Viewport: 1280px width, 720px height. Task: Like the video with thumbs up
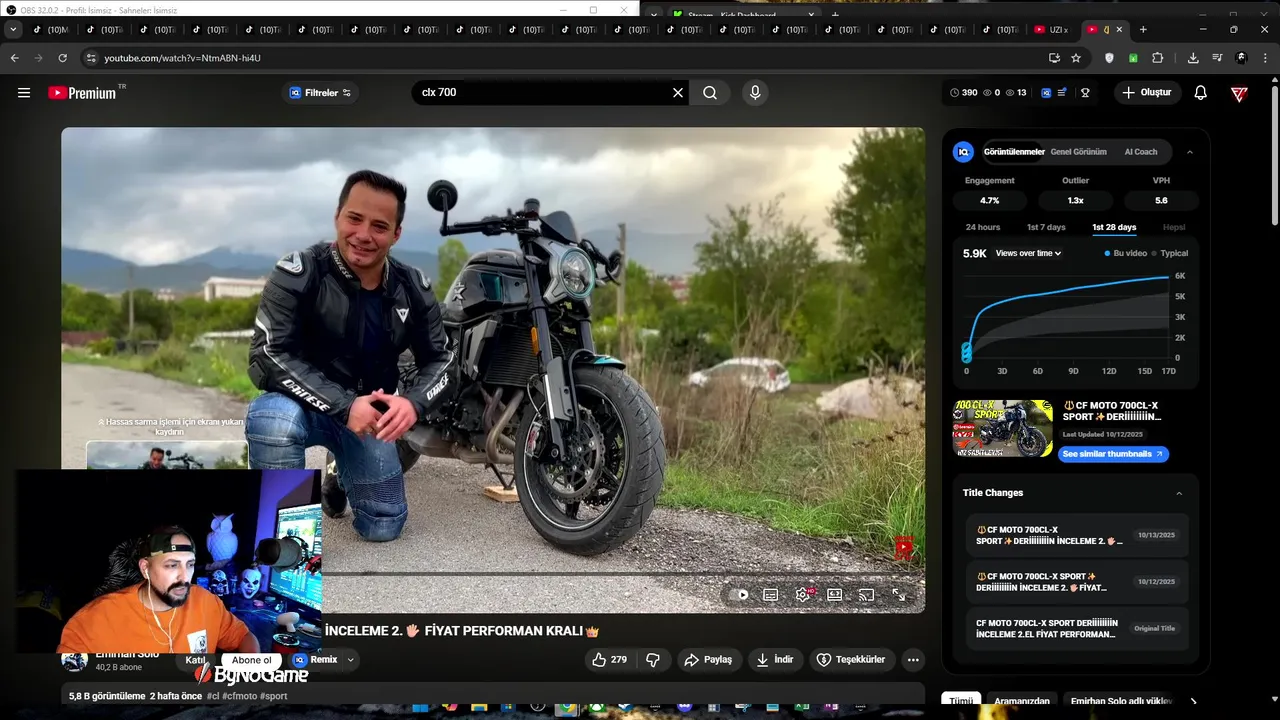(x=609, y=660)
